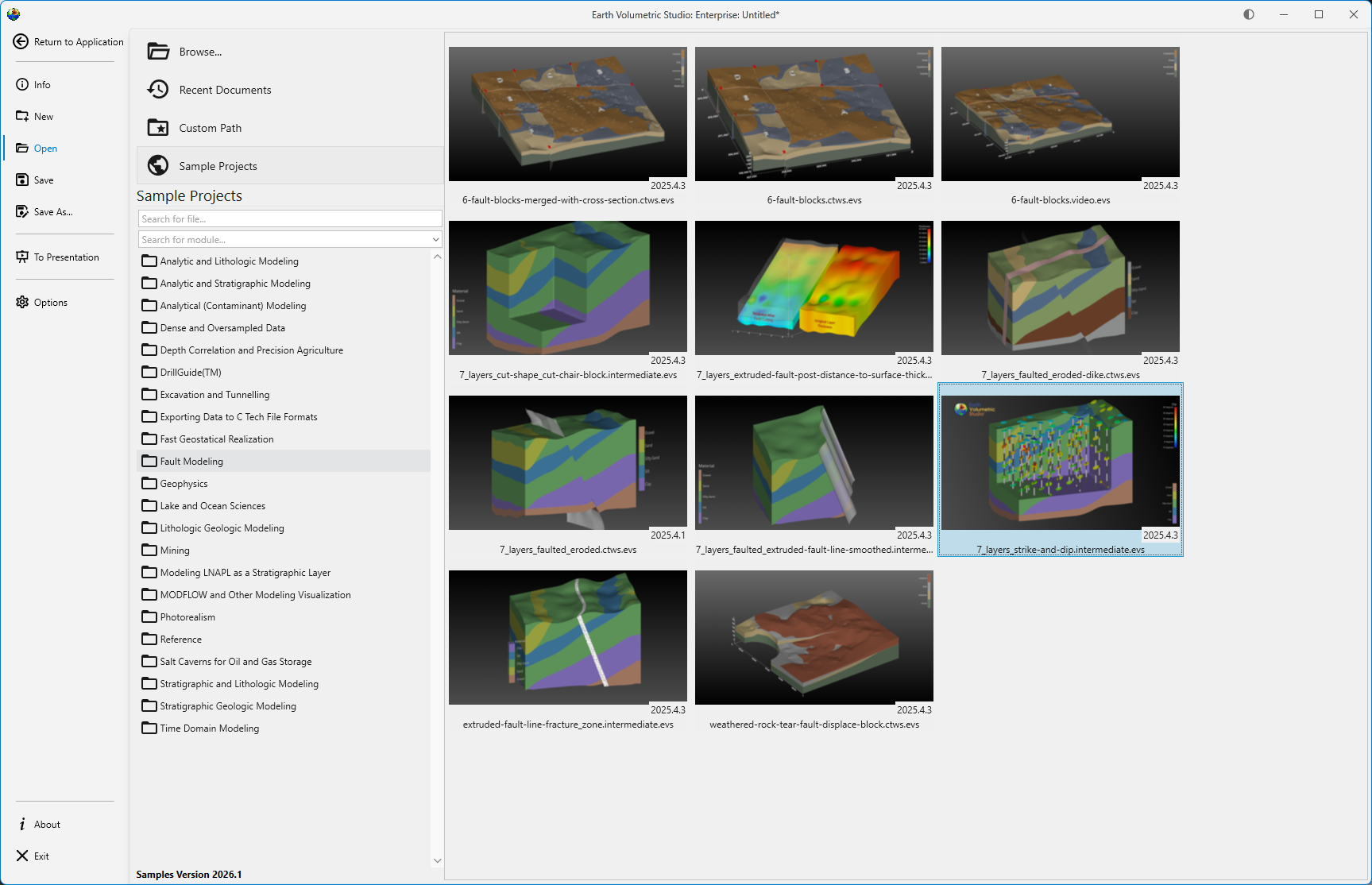Select the Custom Path starred folder icon

(158, 128)
